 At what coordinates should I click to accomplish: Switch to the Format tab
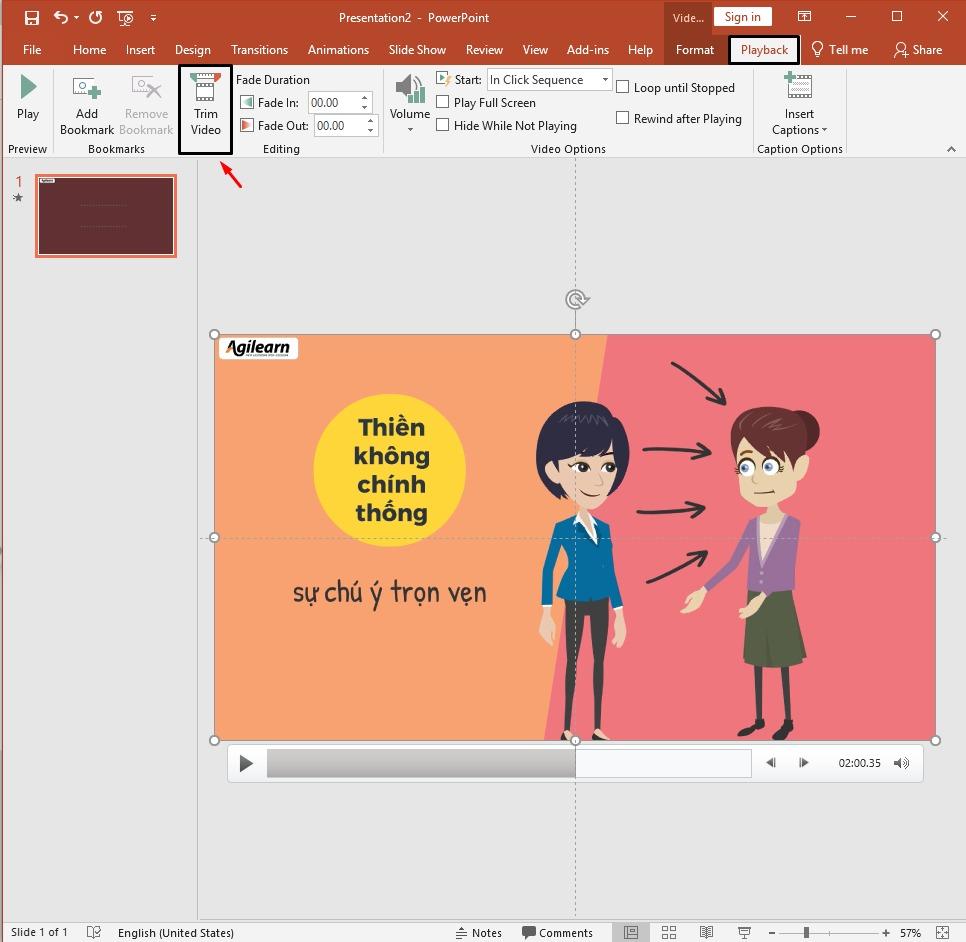[694, 49]
